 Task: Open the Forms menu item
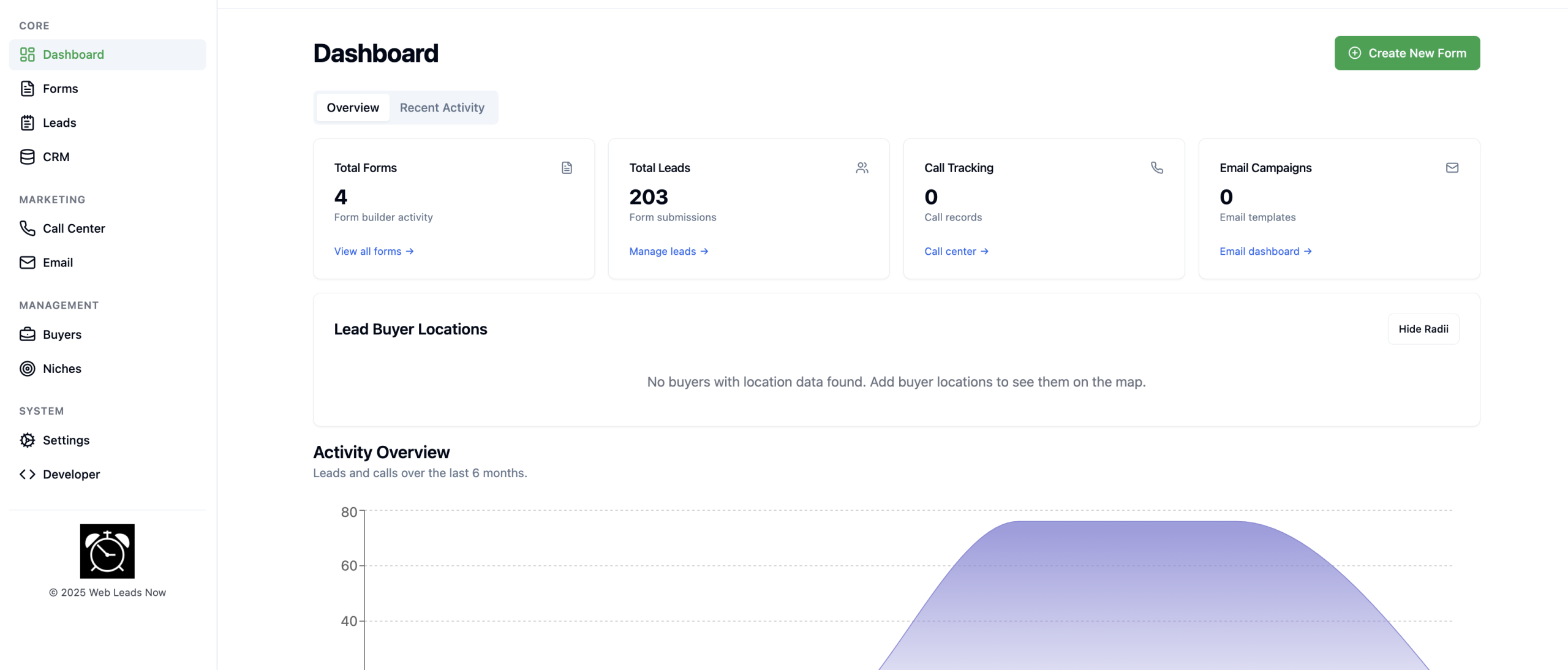click(107, 89)
